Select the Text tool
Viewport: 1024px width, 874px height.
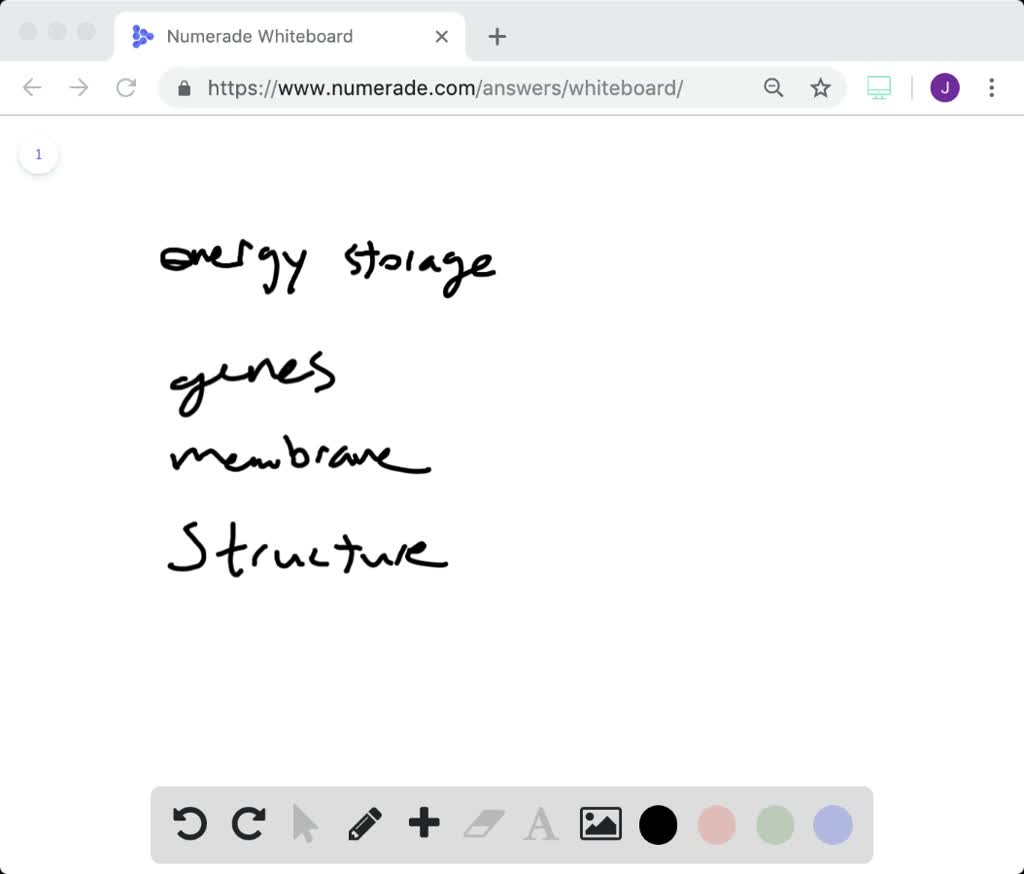[x=540, y=825]
